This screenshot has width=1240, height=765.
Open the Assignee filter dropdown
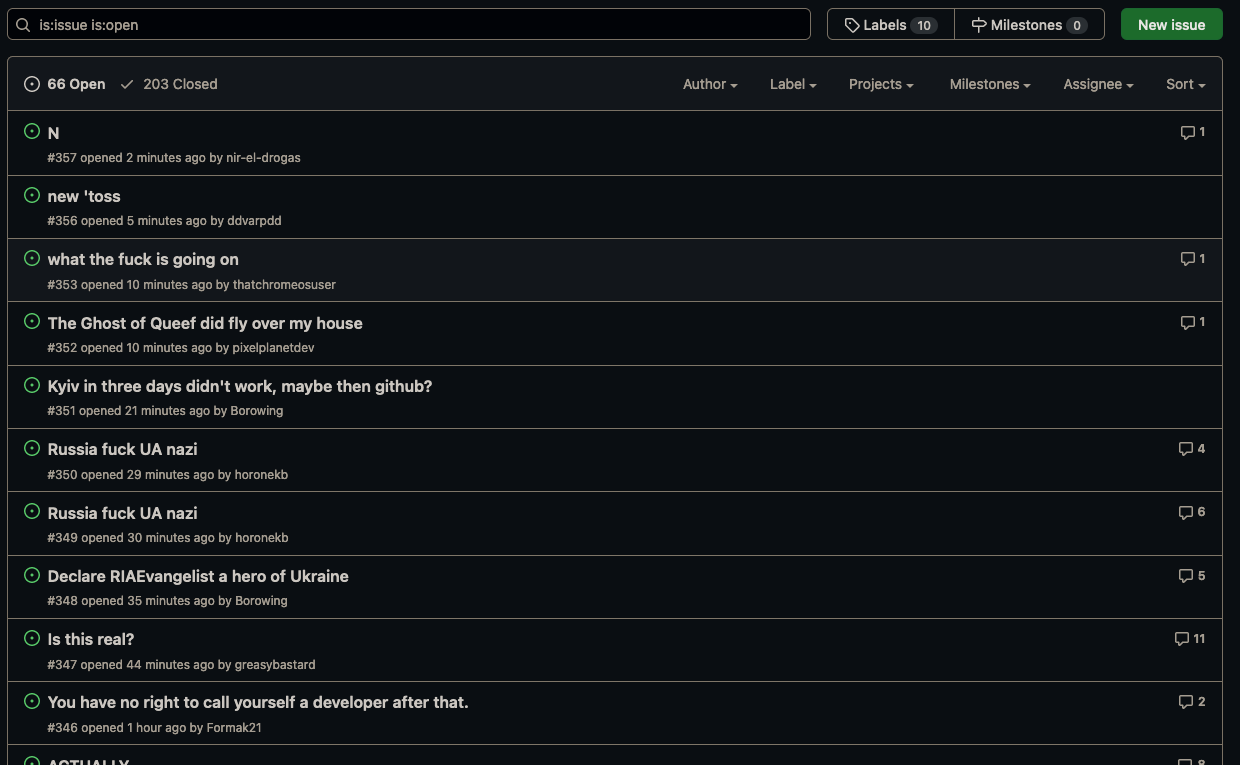pos(1098,84)
